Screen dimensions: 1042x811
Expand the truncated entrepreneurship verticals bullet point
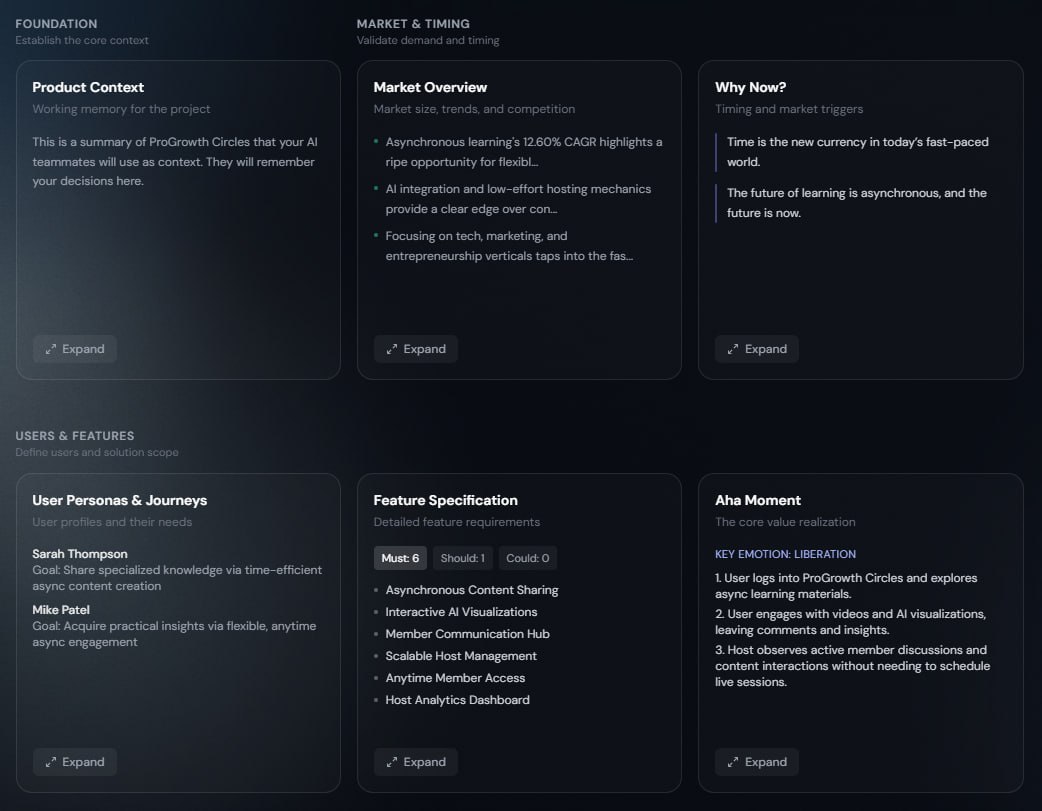coord(517,245)
